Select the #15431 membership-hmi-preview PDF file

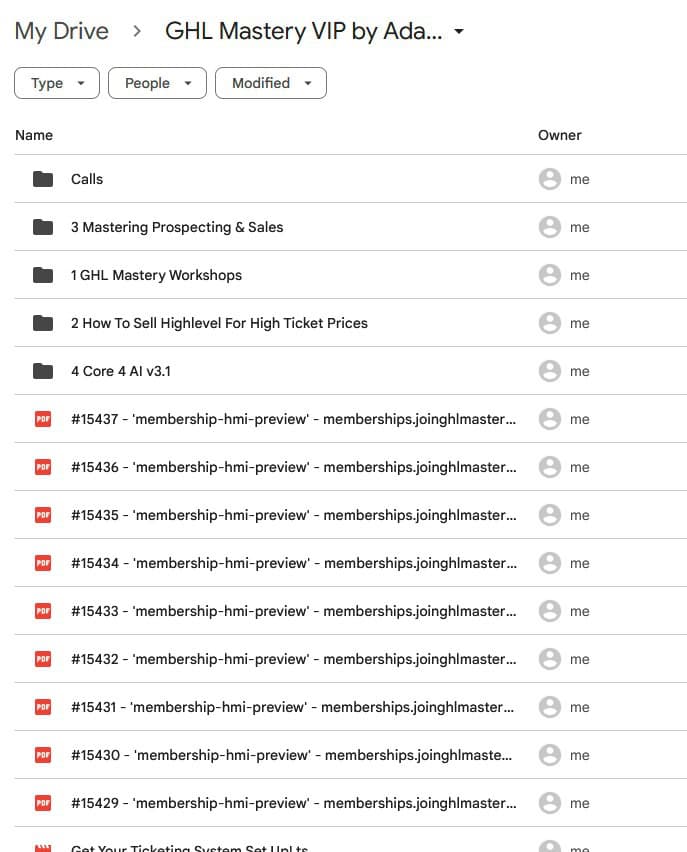tap(293, 707)
